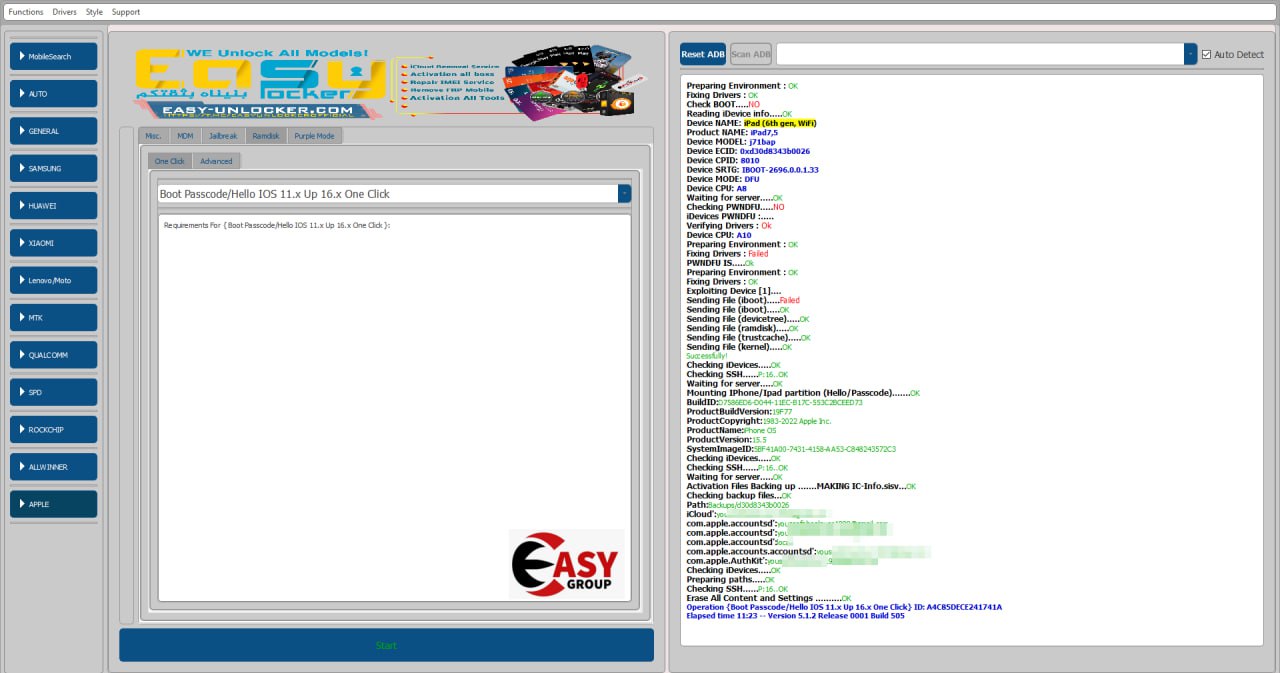Click the 'Exploiting Device [1]' log line
This screenshot has width=1280, height=673.
tap(734, 291)
